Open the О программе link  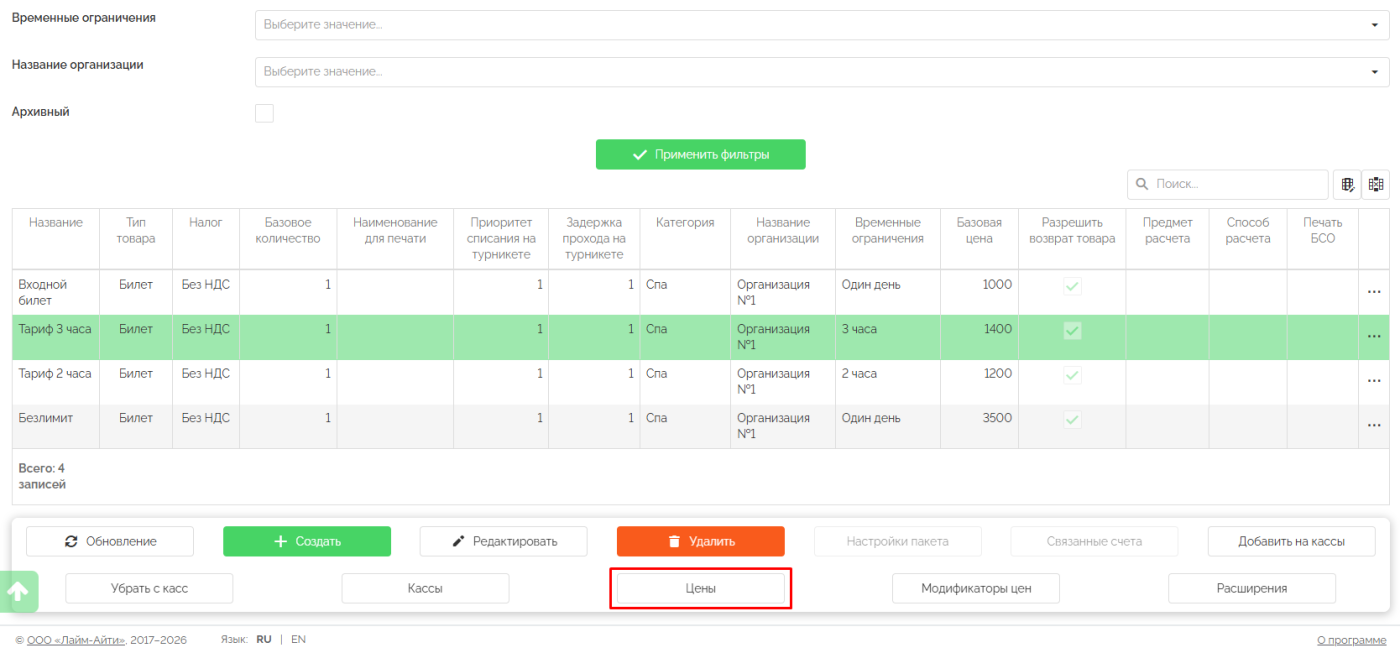(1352, 639)
